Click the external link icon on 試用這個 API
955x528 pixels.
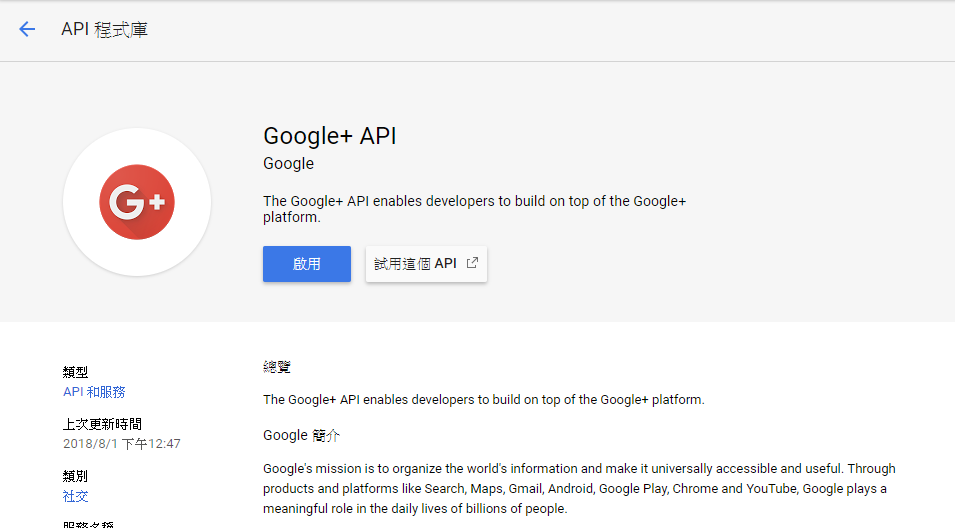click(473, 264)
